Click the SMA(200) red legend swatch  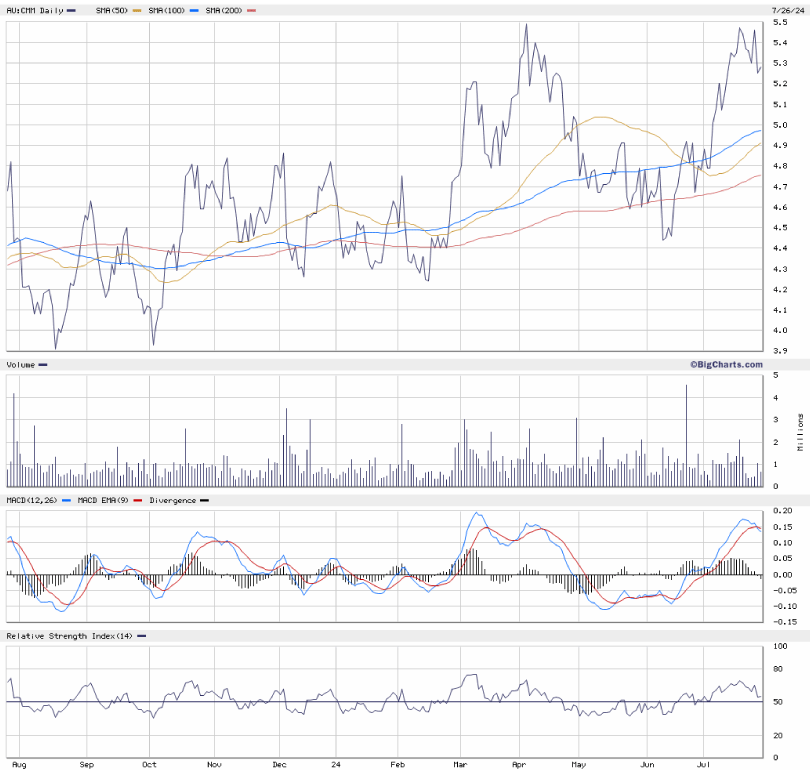pos(251,10)
